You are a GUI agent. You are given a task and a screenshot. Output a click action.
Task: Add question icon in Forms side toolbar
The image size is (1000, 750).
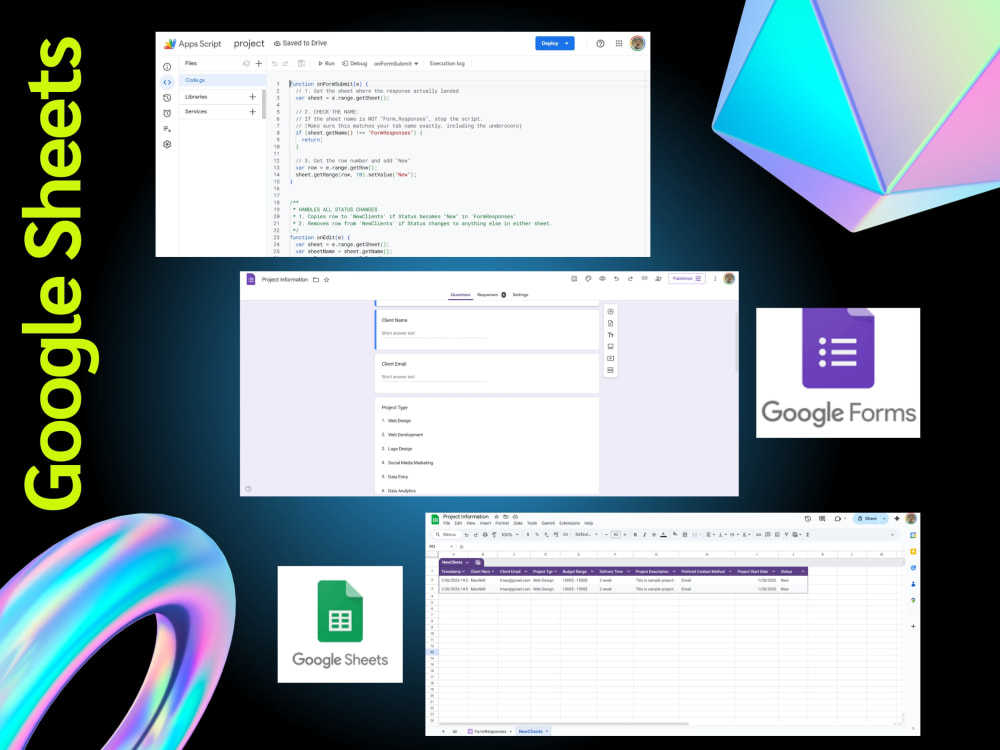click(610, 312)
